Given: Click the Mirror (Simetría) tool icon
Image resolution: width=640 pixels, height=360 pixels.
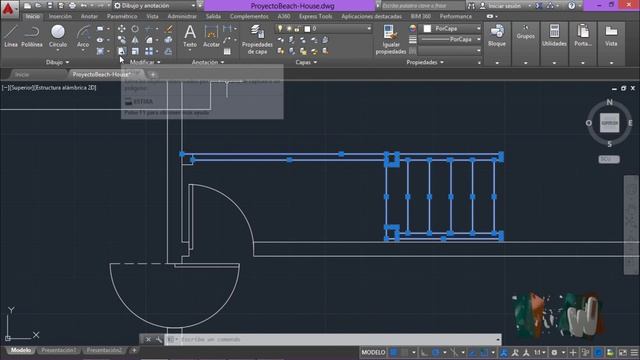Looking at the screenshot, I should point(135,40).
